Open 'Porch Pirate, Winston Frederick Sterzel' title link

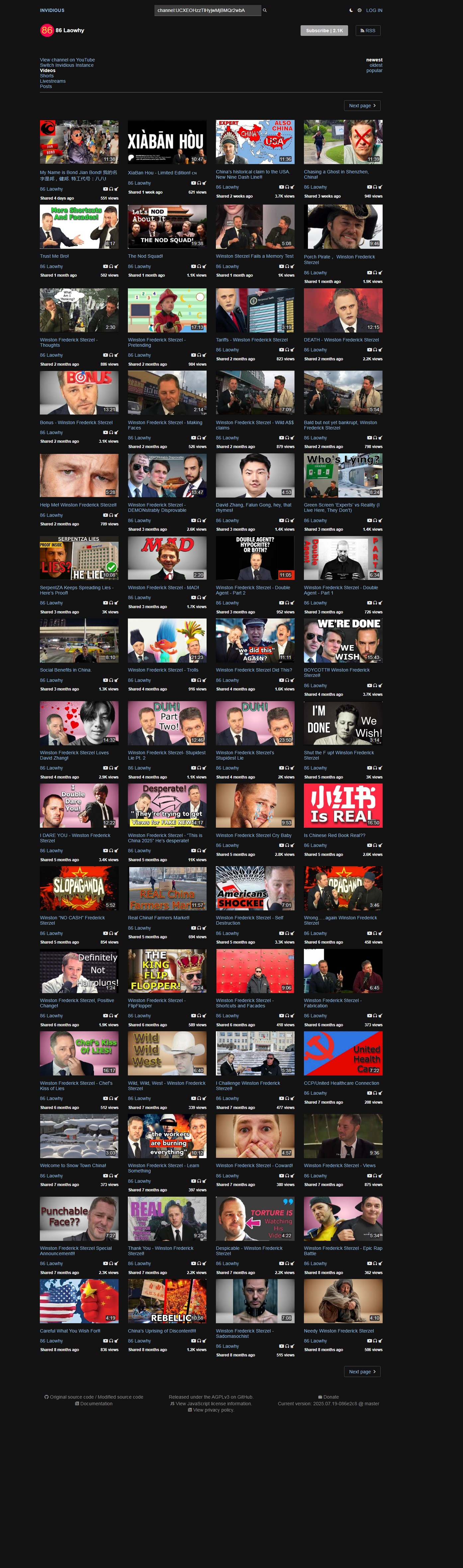pos(339,259)
